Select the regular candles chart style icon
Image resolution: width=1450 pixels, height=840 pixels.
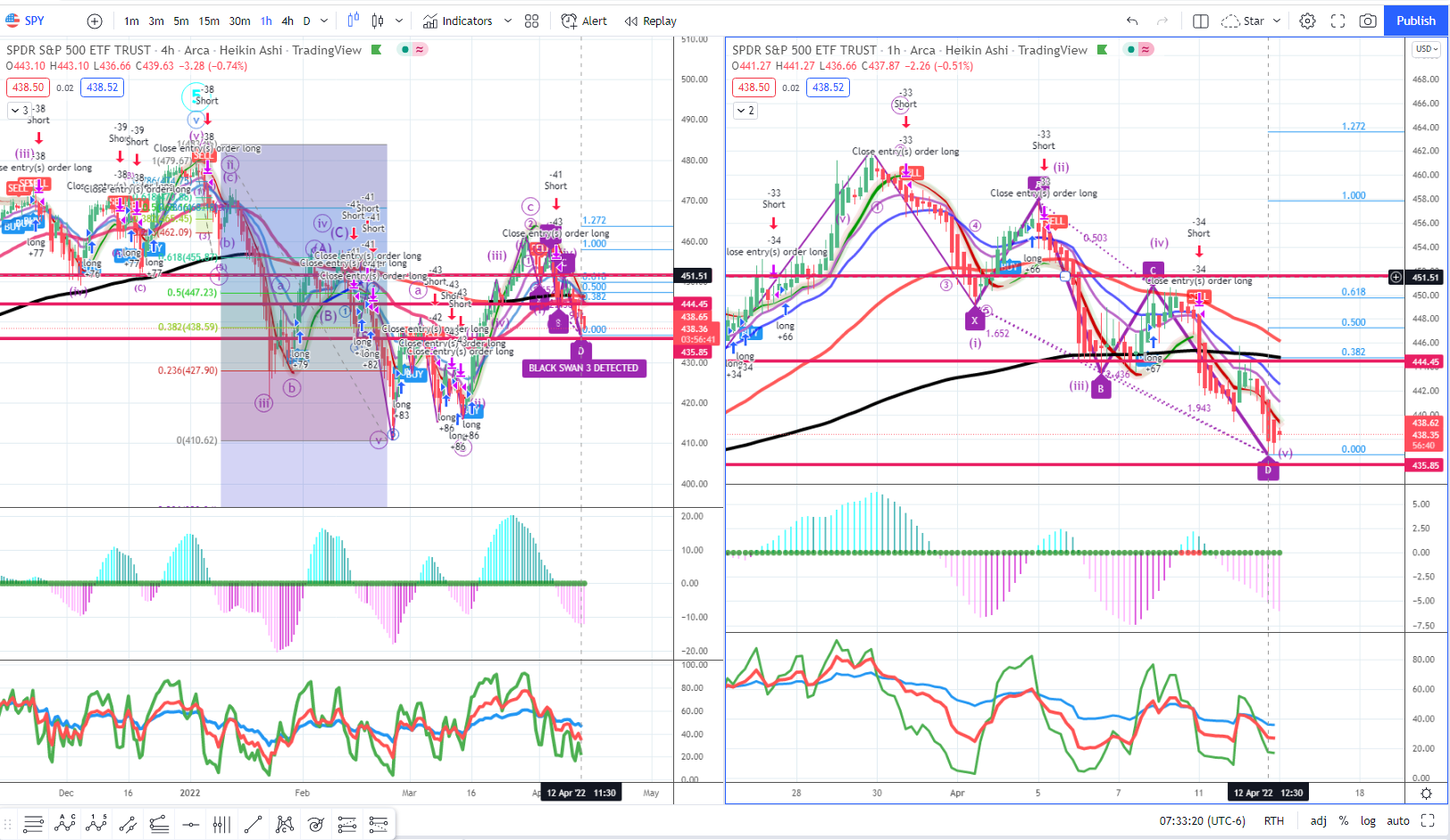(378, 21)
